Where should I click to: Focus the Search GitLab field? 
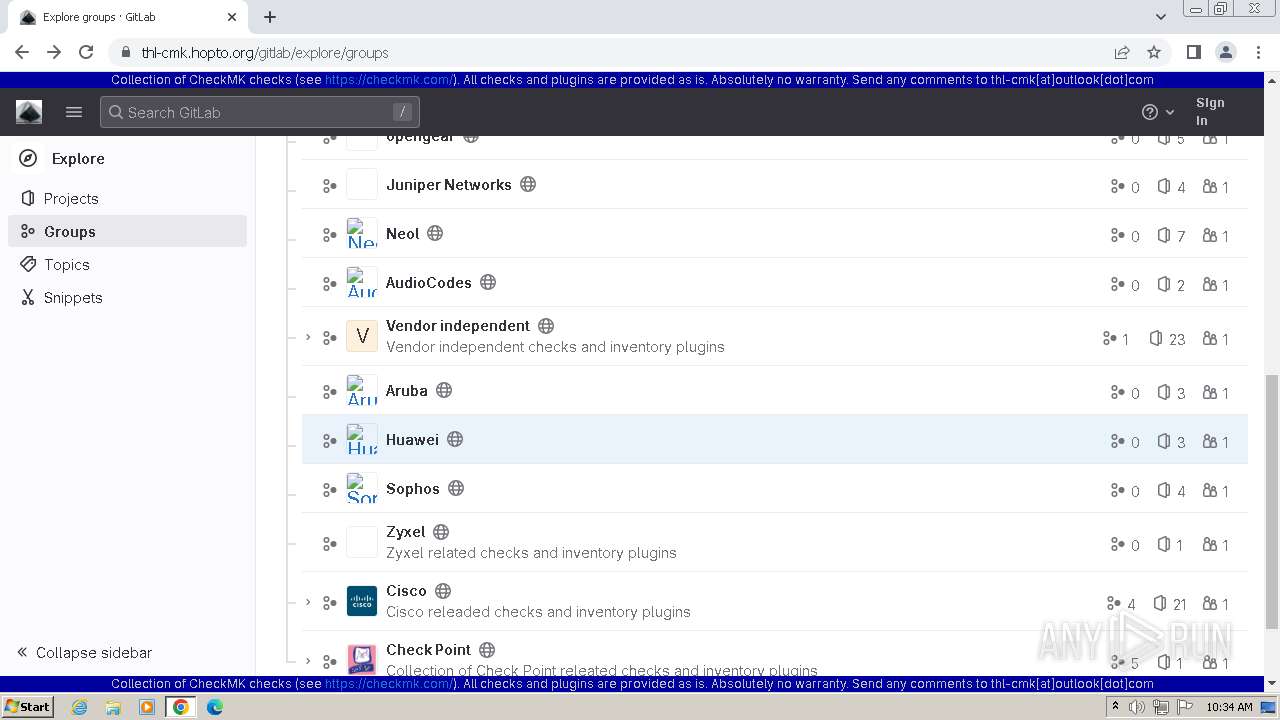point(260,112)
